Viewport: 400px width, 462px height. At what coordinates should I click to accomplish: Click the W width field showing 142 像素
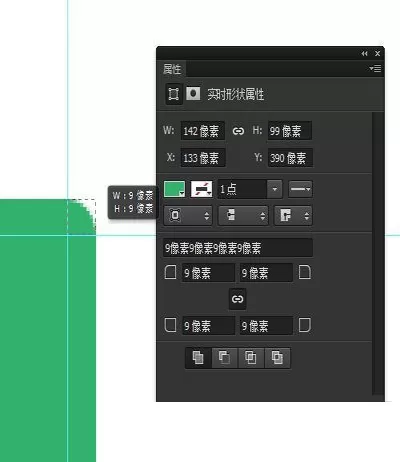[203, 131]
